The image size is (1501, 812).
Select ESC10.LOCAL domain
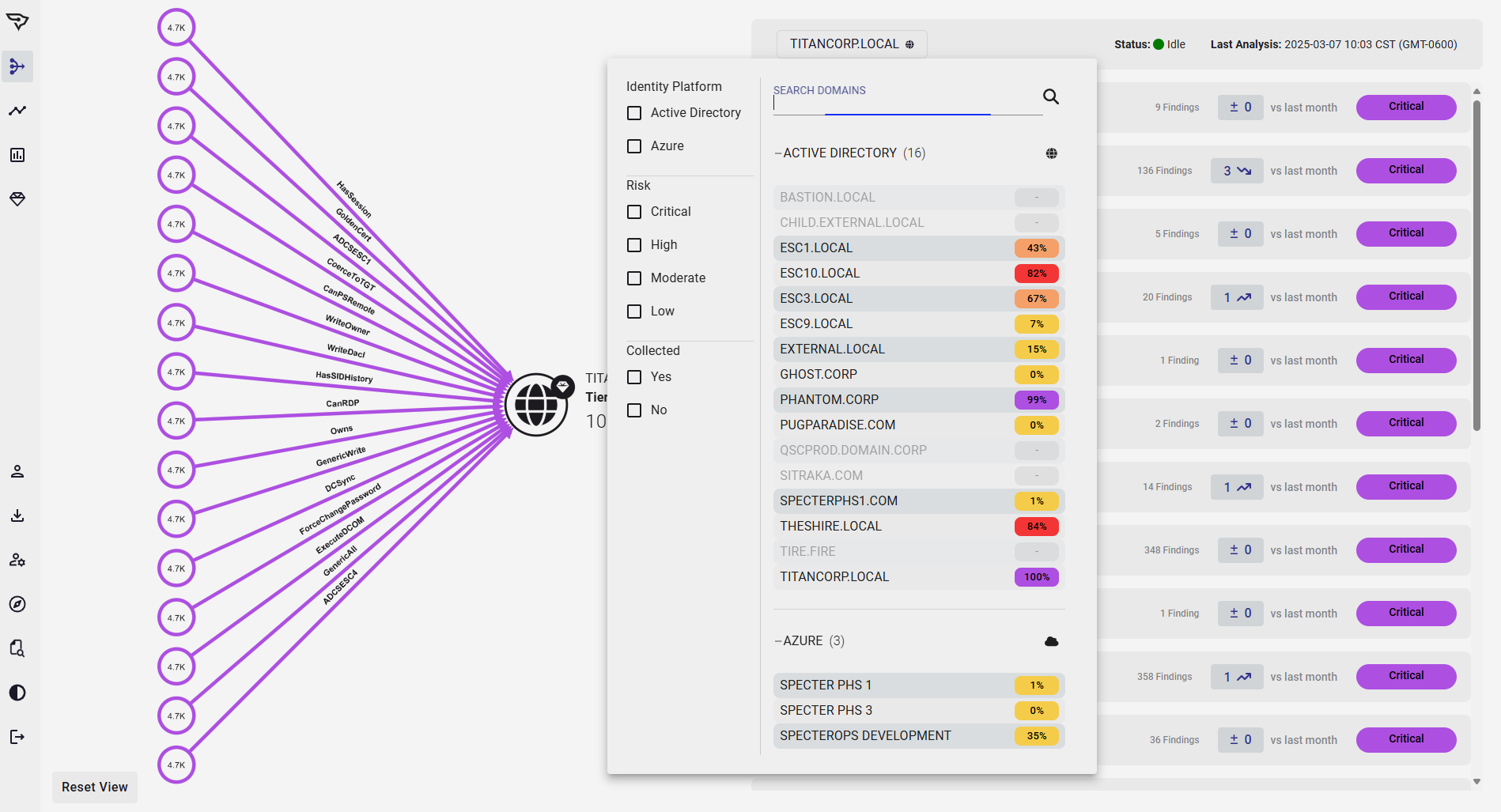coord(919,274)
